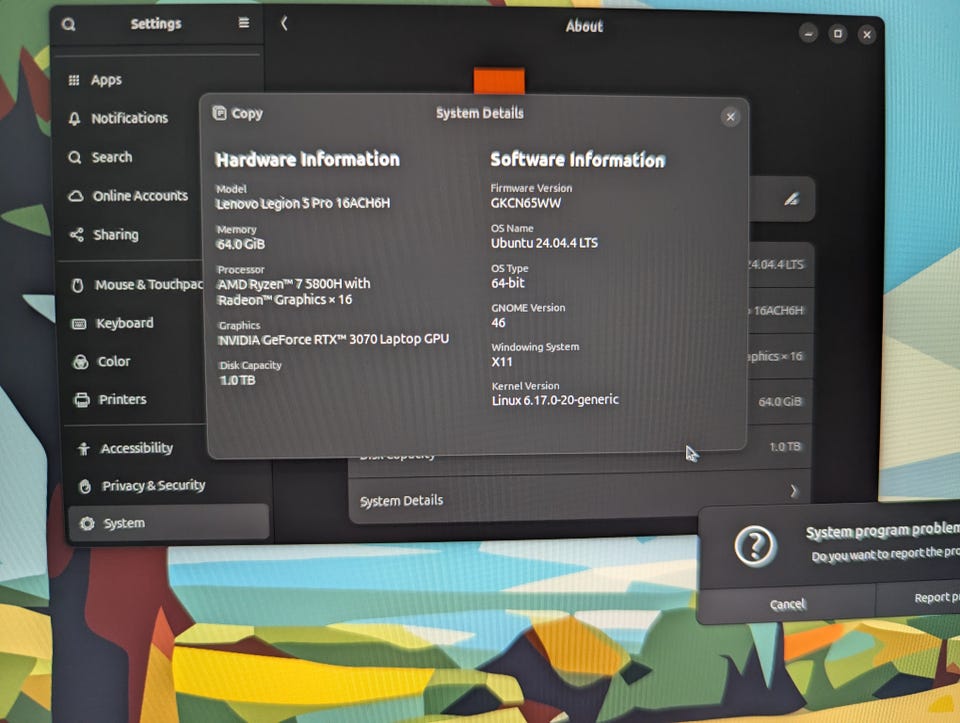960x723 pixels.
Task: Click windowing system value X11
Action: click(501, 362)
